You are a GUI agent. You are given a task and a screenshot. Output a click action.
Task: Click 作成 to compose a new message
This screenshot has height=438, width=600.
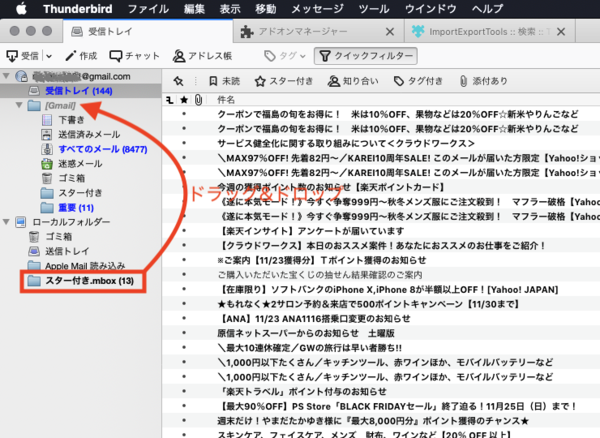point(81,56)
